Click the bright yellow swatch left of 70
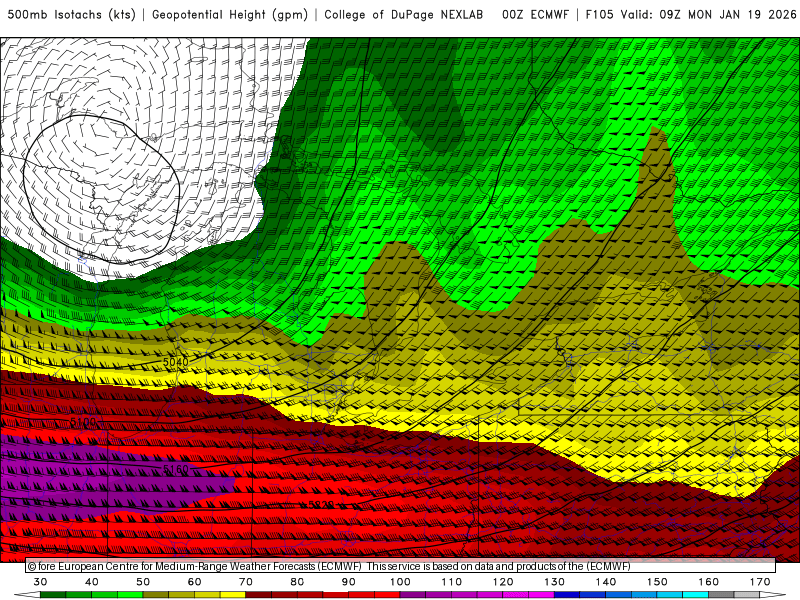Image resolution: width=800 pixels, height=600 pixels. click(x=233, y=595)
